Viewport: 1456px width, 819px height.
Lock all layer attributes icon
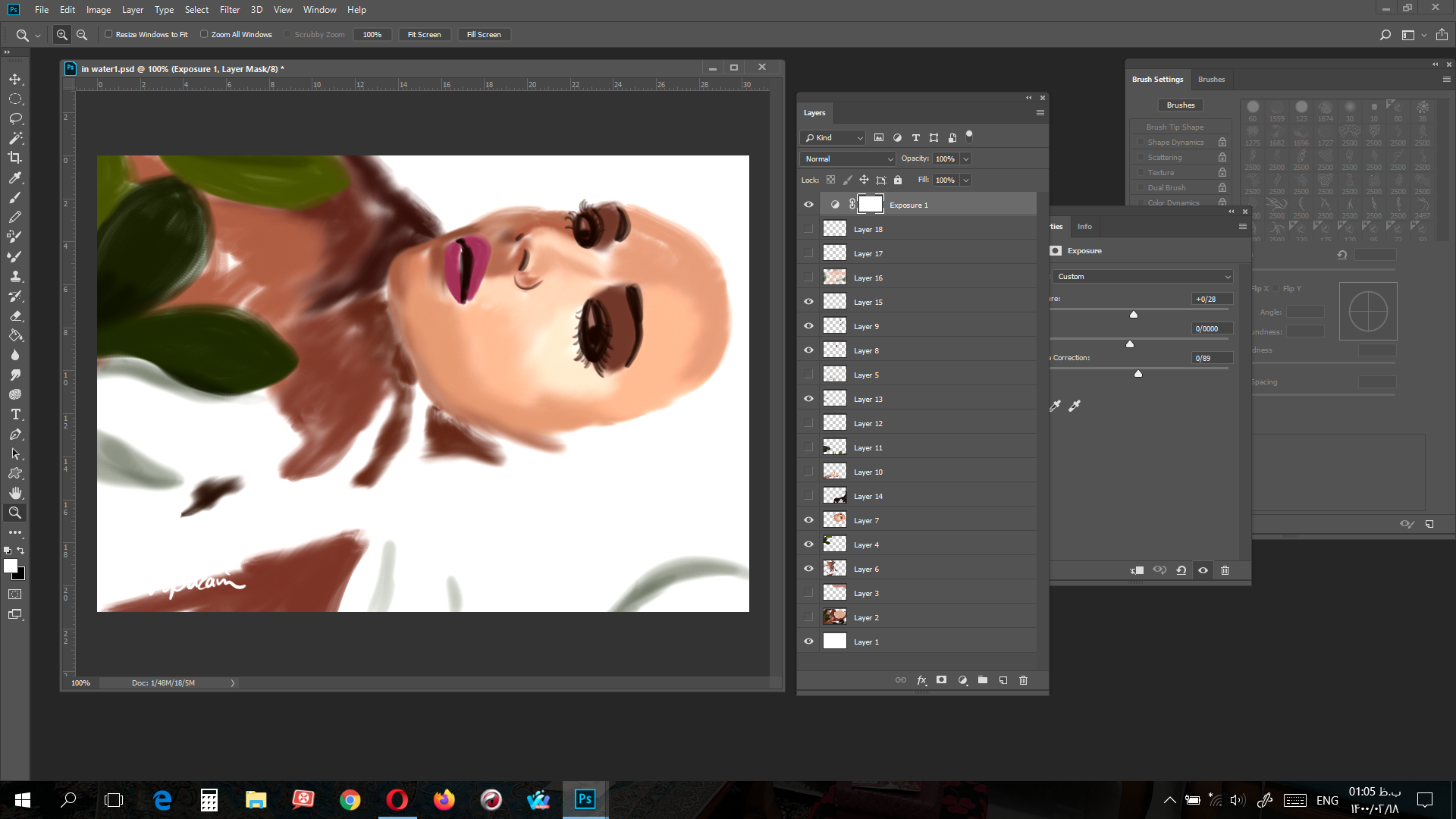coord(898,180)
